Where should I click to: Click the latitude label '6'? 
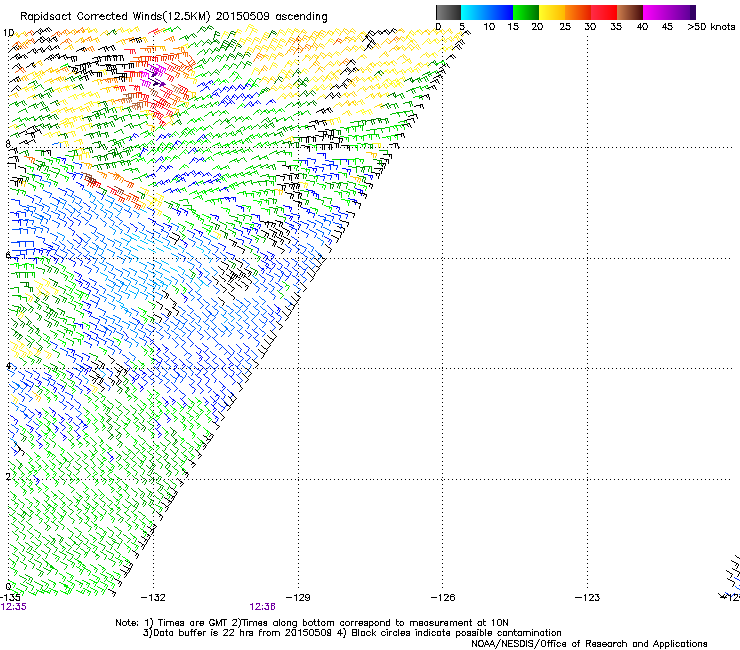click(8, 255)
